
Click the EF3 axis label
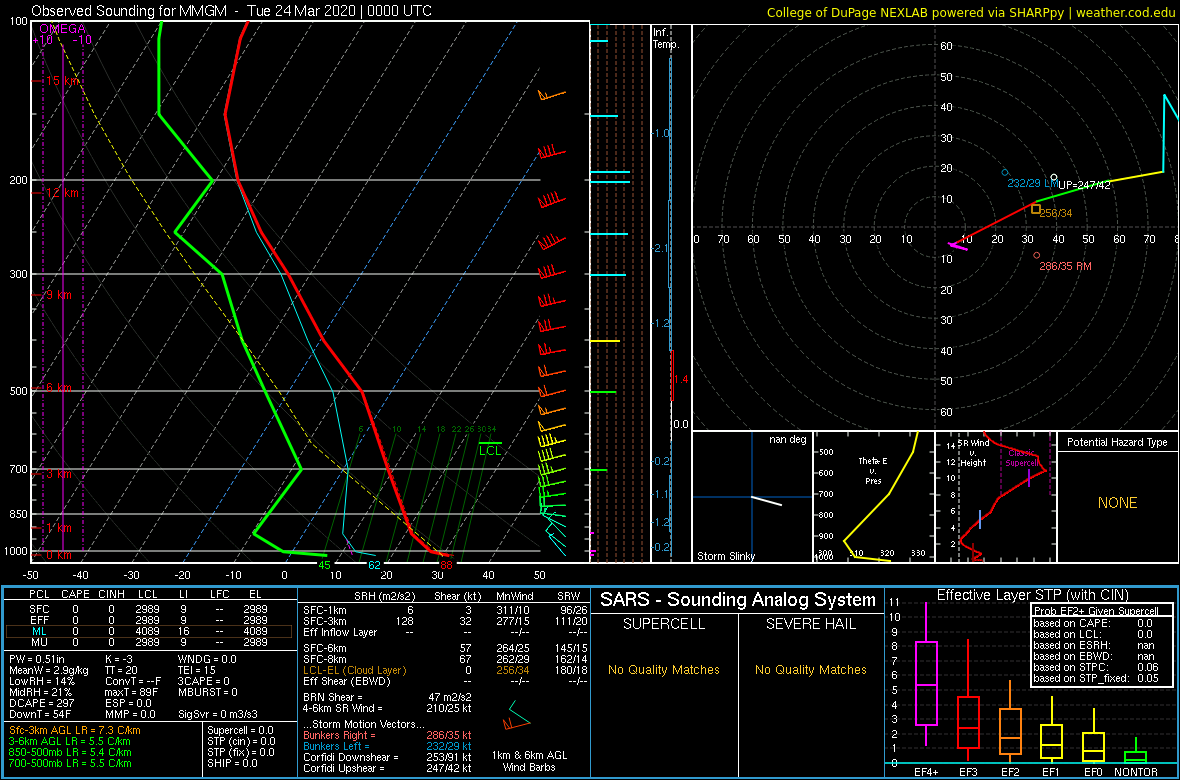pos(967,772)
